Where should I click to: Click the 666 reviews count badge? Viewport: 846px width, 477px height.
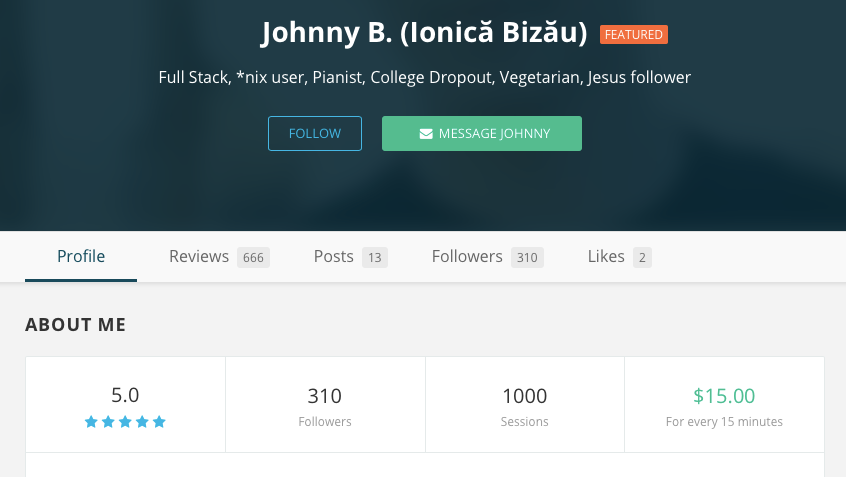[253, 257]
